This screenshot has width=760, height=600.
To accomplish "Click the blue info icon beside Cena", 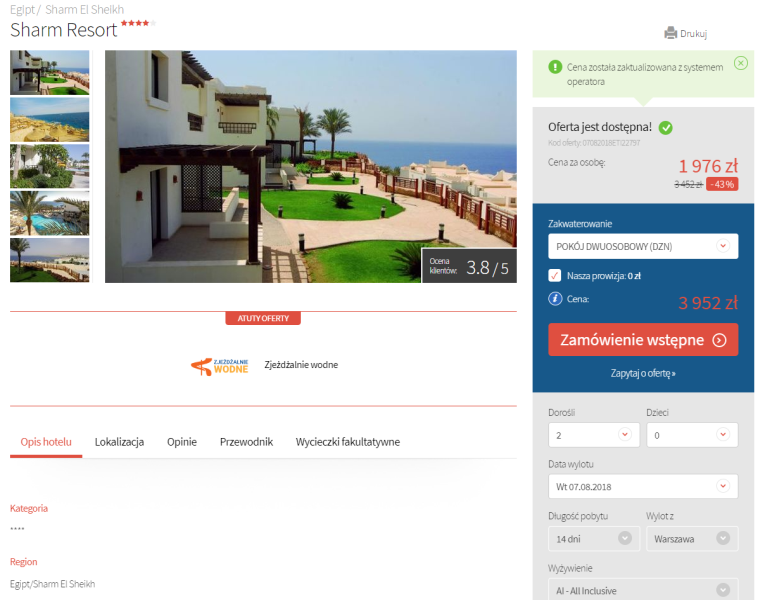I will coord(555,299).
